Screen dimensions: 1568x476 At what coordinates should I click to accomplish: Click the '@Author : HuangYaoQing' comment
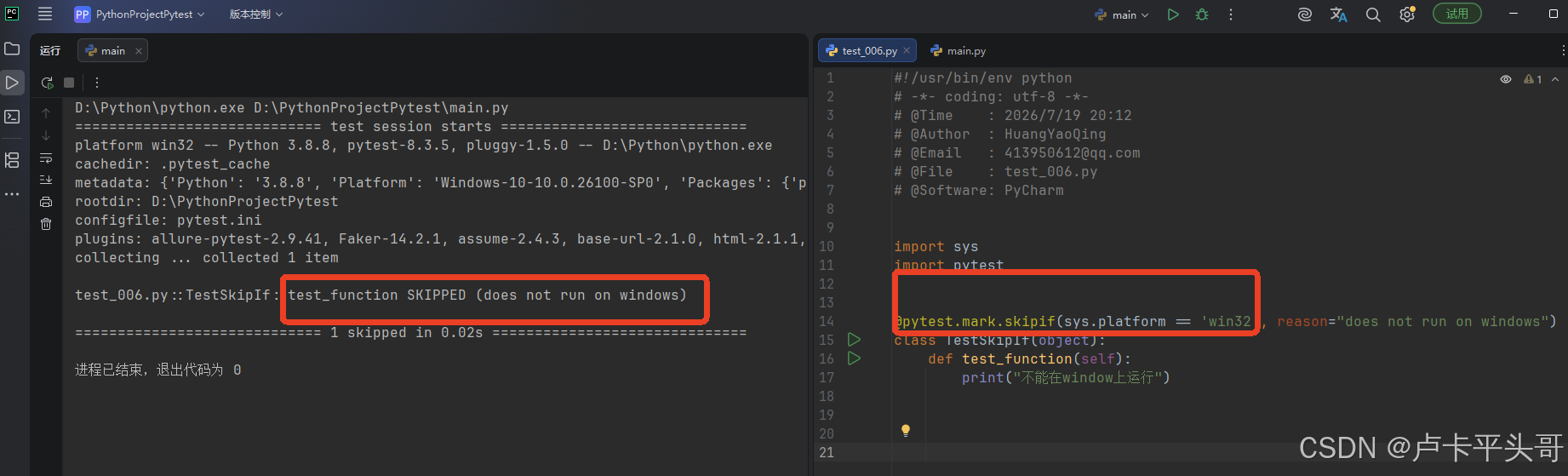coord(1000,135)
